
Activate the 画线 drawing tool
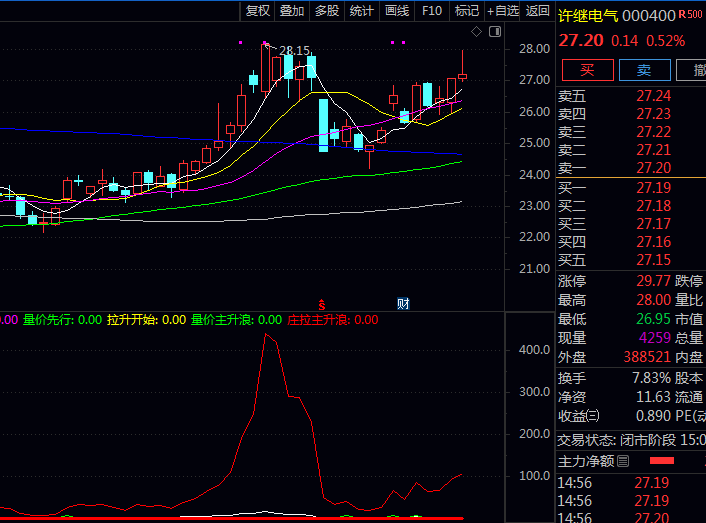point(397,11)
